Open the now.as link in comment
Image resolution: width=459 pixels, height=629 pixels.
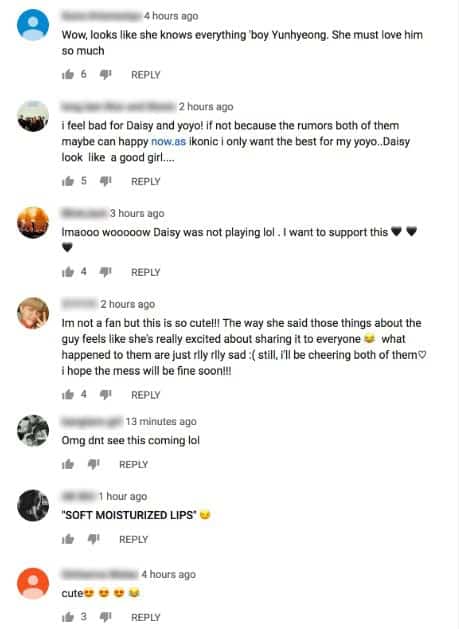pos(168,142)
